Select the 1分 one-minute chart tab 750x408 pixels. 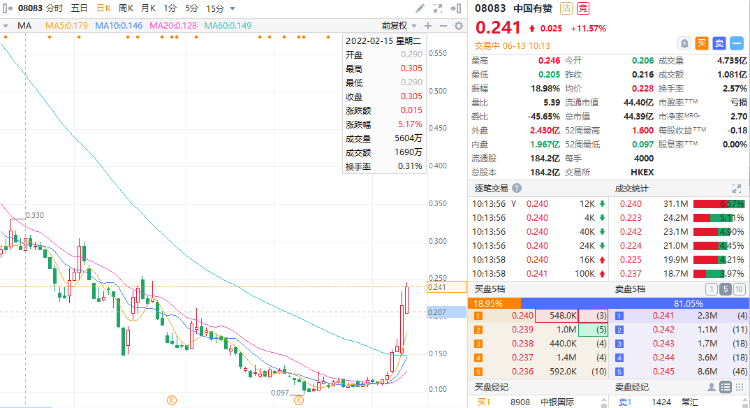[x=170, y=8]
